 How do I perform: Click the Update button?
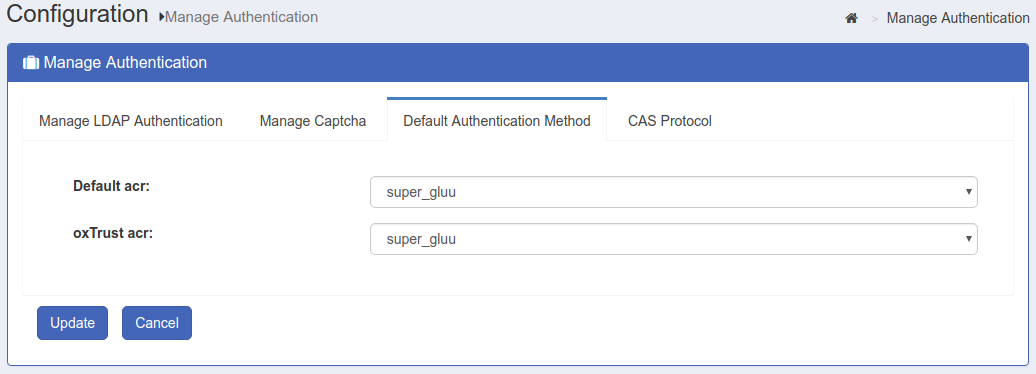(x=72, y=323)
